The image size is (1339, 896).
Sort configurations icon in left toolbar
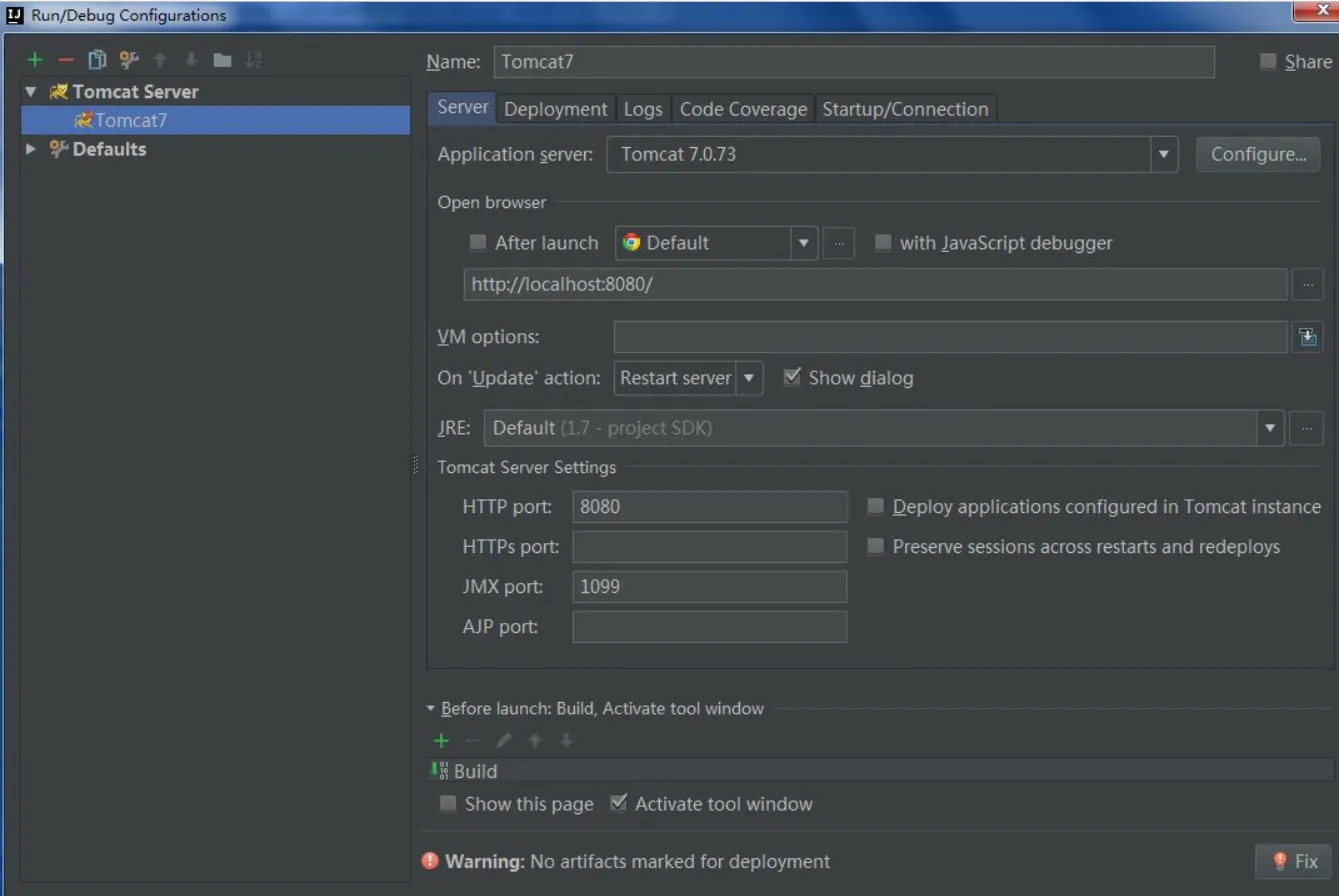click(x=253, y=61)
